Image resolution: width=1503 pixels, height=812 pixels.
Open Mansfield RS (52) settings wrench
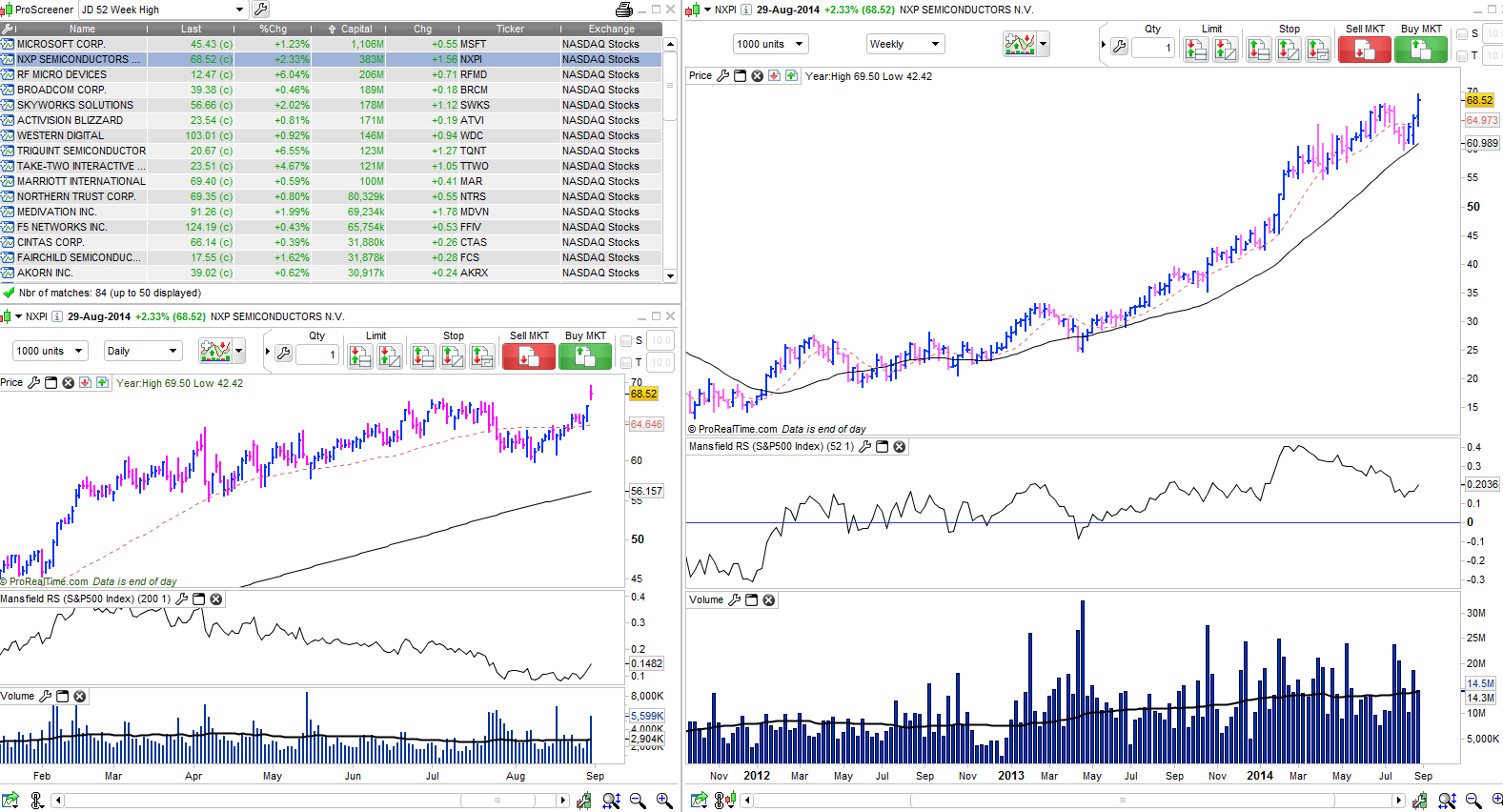click(864, 446)
